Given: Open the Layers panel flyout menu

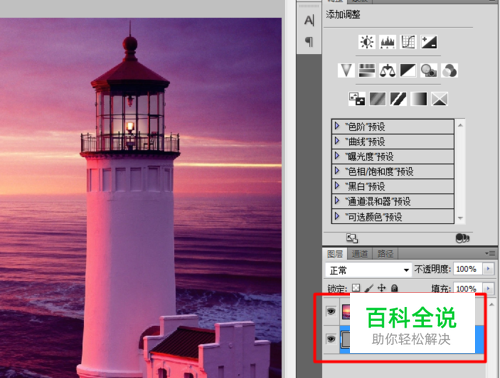Looking at the screenshot, I should tap(490, 254).
